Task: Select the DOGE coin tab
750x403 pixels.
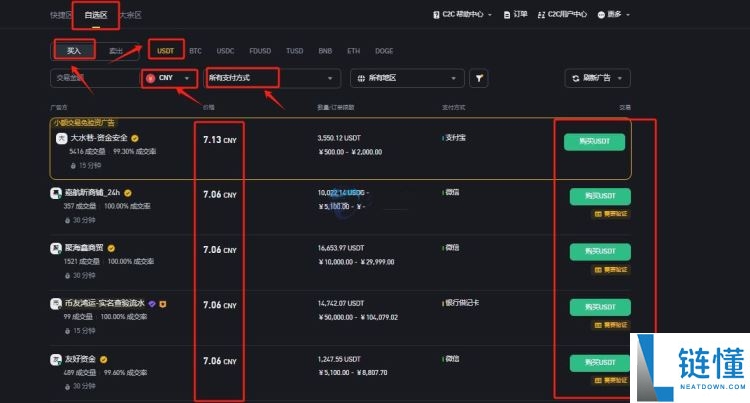Action: pos(384,51)
